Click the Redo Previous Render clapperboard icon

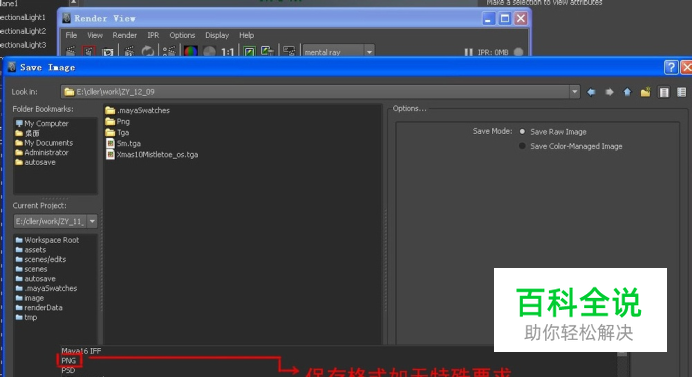coord(71,51)
